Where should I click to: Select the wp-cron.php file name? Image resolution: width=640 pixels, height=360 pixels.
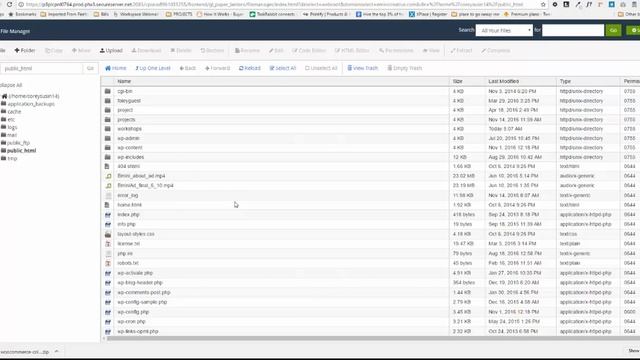click(x=131, y=322)
